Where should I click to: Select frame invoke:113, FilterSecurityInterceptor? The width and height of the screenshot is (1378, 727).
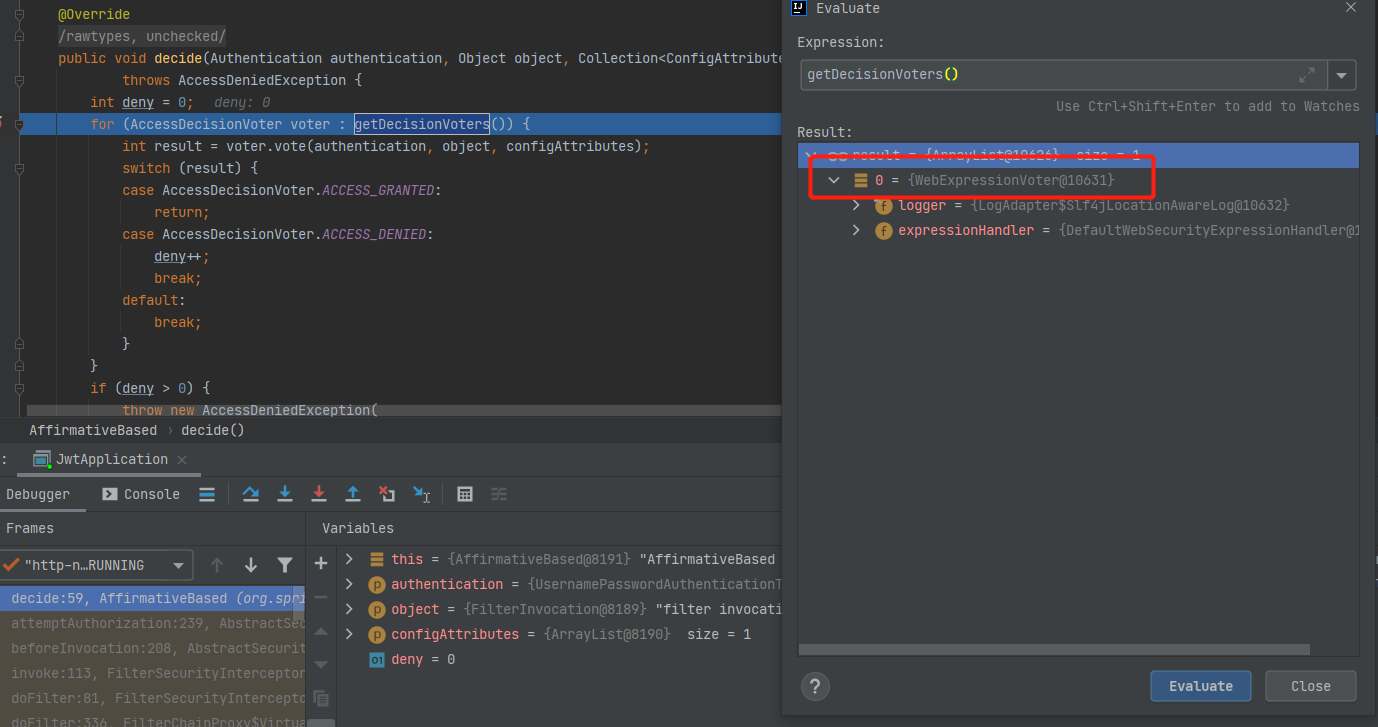point(152,673)
